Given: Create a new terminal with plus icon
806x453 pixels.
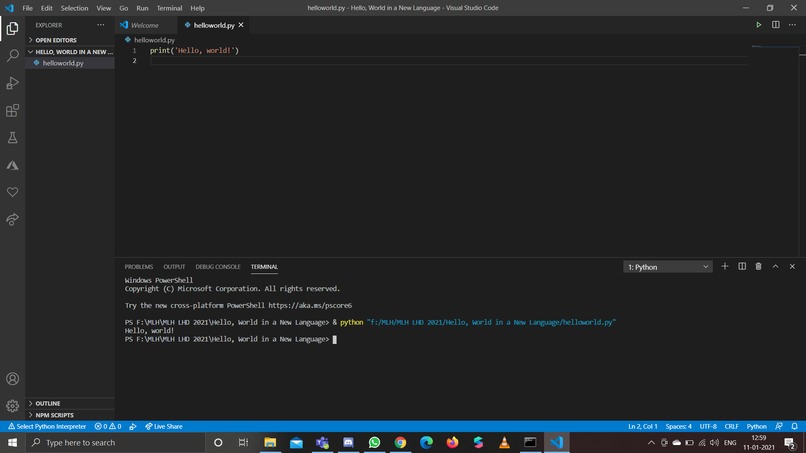Looking at the screenshot, I should point(725,266).
